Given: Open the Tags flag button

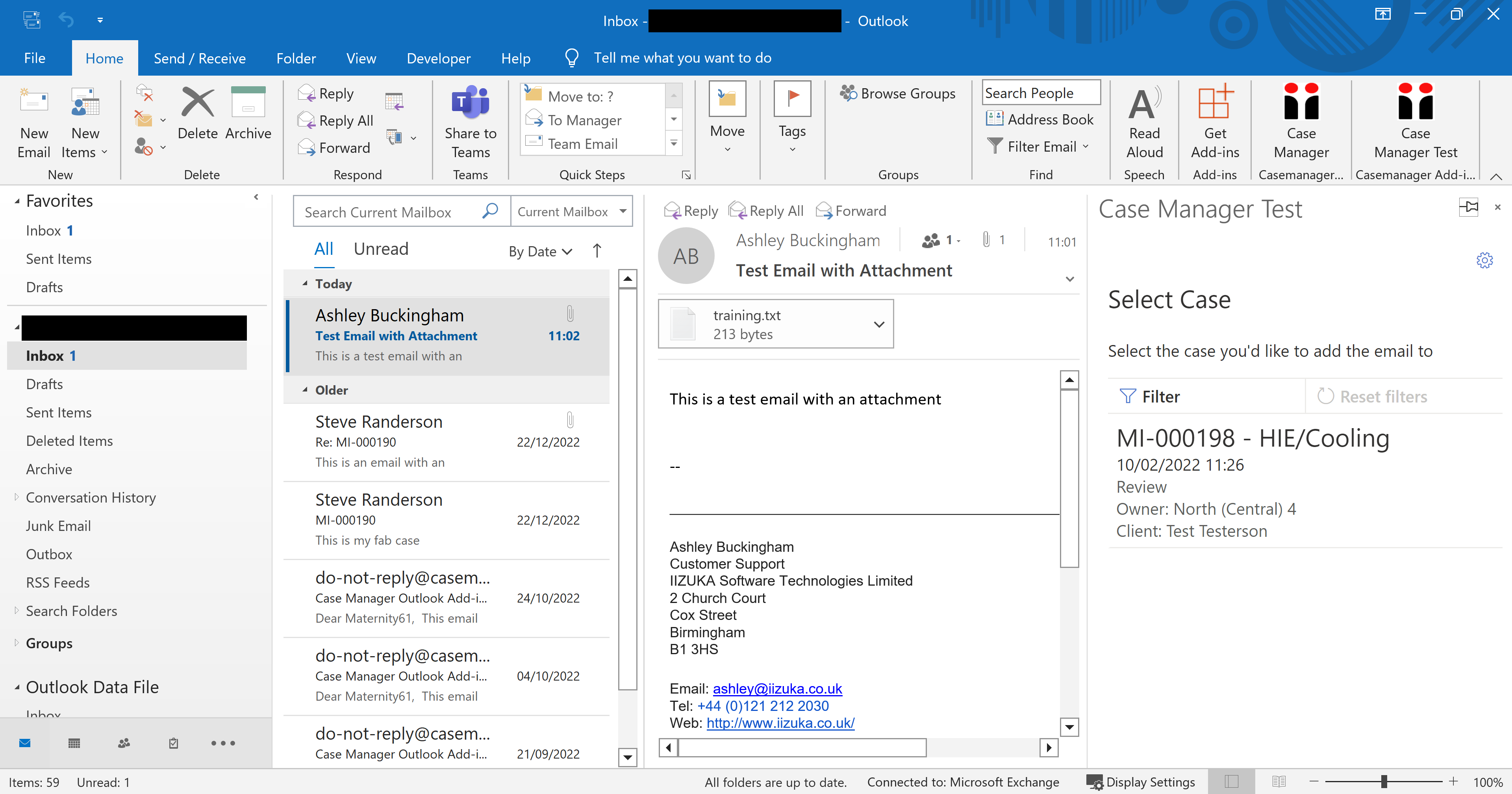Looking at the screenshot, I should click(792, 117).
